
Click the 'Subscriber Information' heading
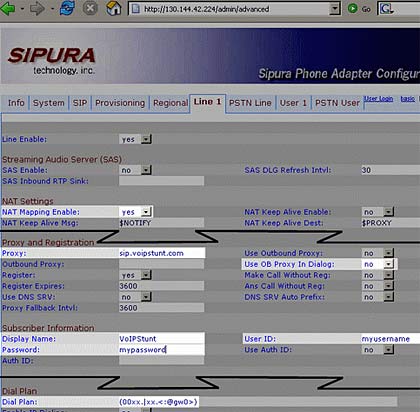click(x=48, y=328)
